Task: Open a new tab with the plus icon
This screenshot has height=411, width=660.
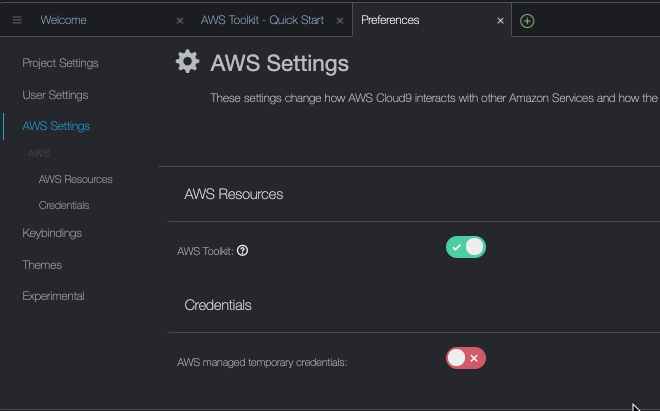Action: 527,21
